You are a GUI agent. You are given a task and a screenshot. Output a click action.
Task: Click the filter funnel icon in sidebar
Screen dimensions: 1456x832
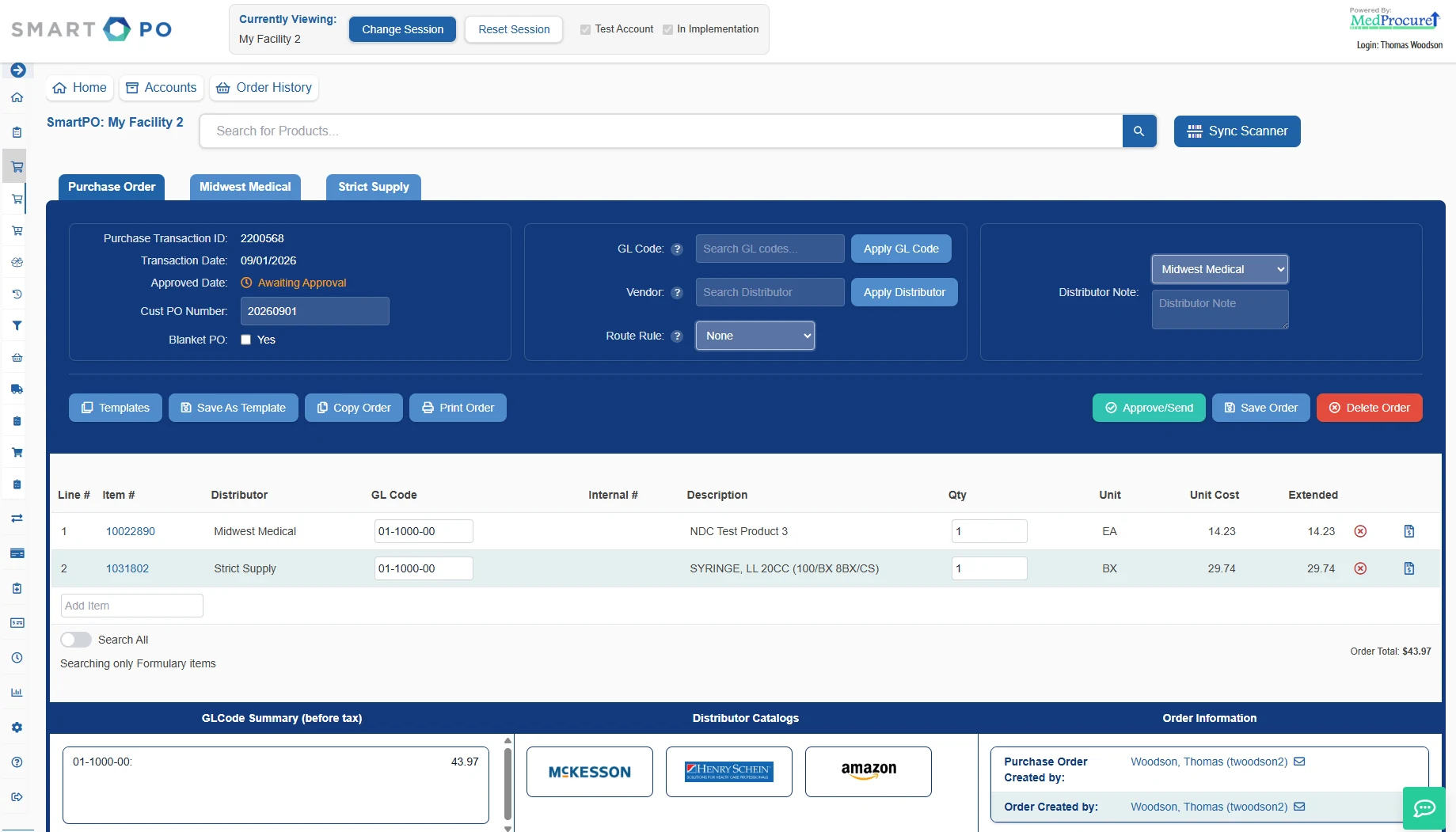(17, 325)
